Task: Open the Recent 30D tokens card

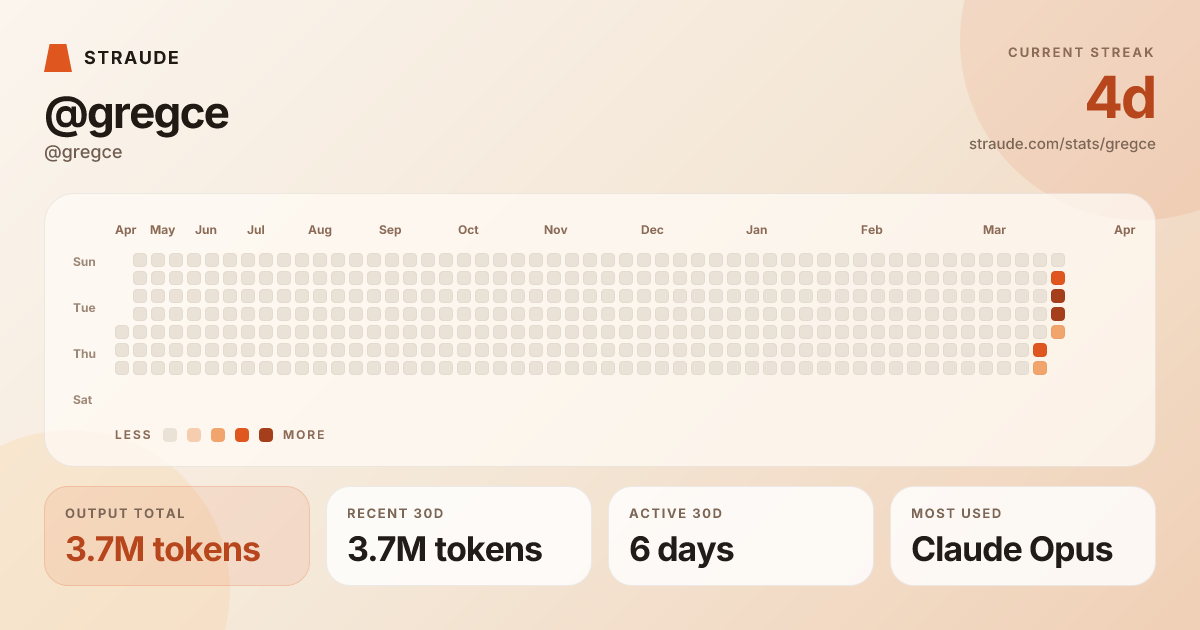Action: 459,536
